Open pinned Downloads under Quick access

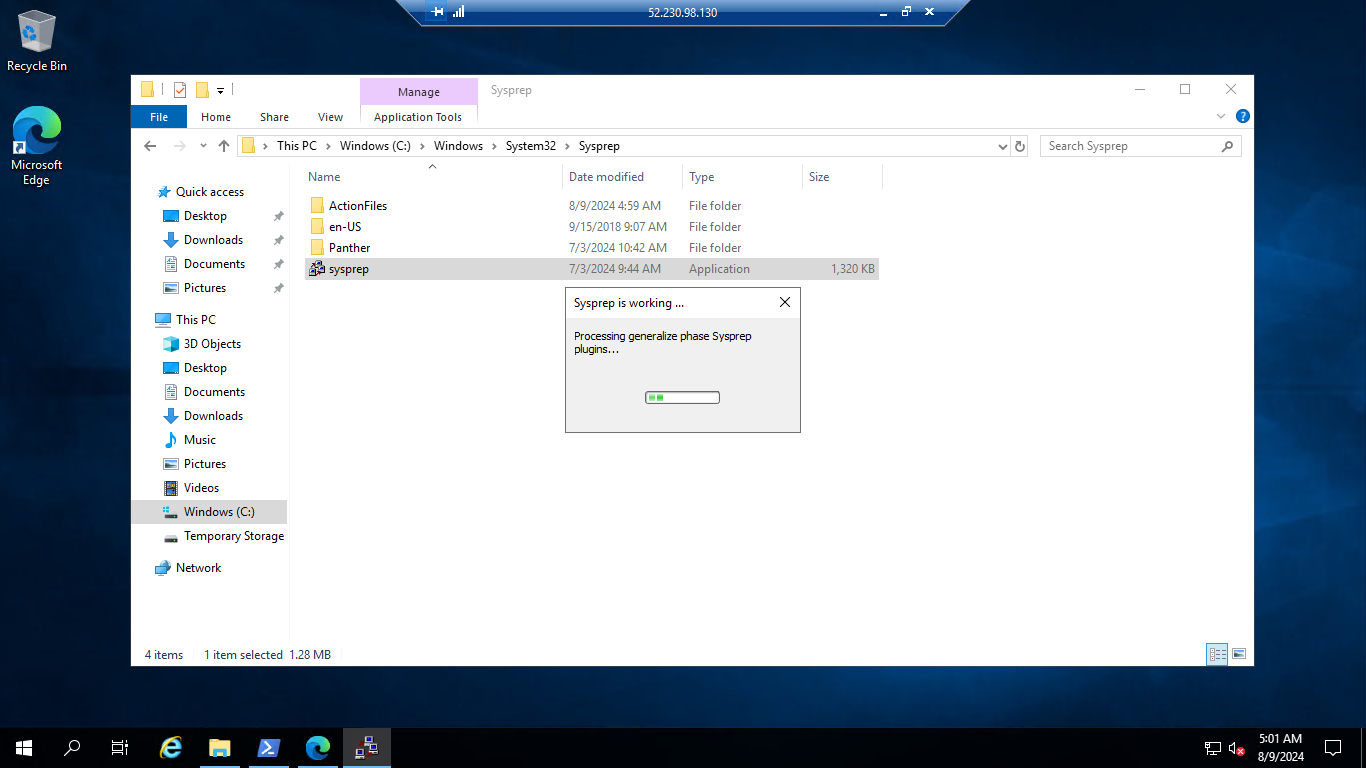(213, 240)
